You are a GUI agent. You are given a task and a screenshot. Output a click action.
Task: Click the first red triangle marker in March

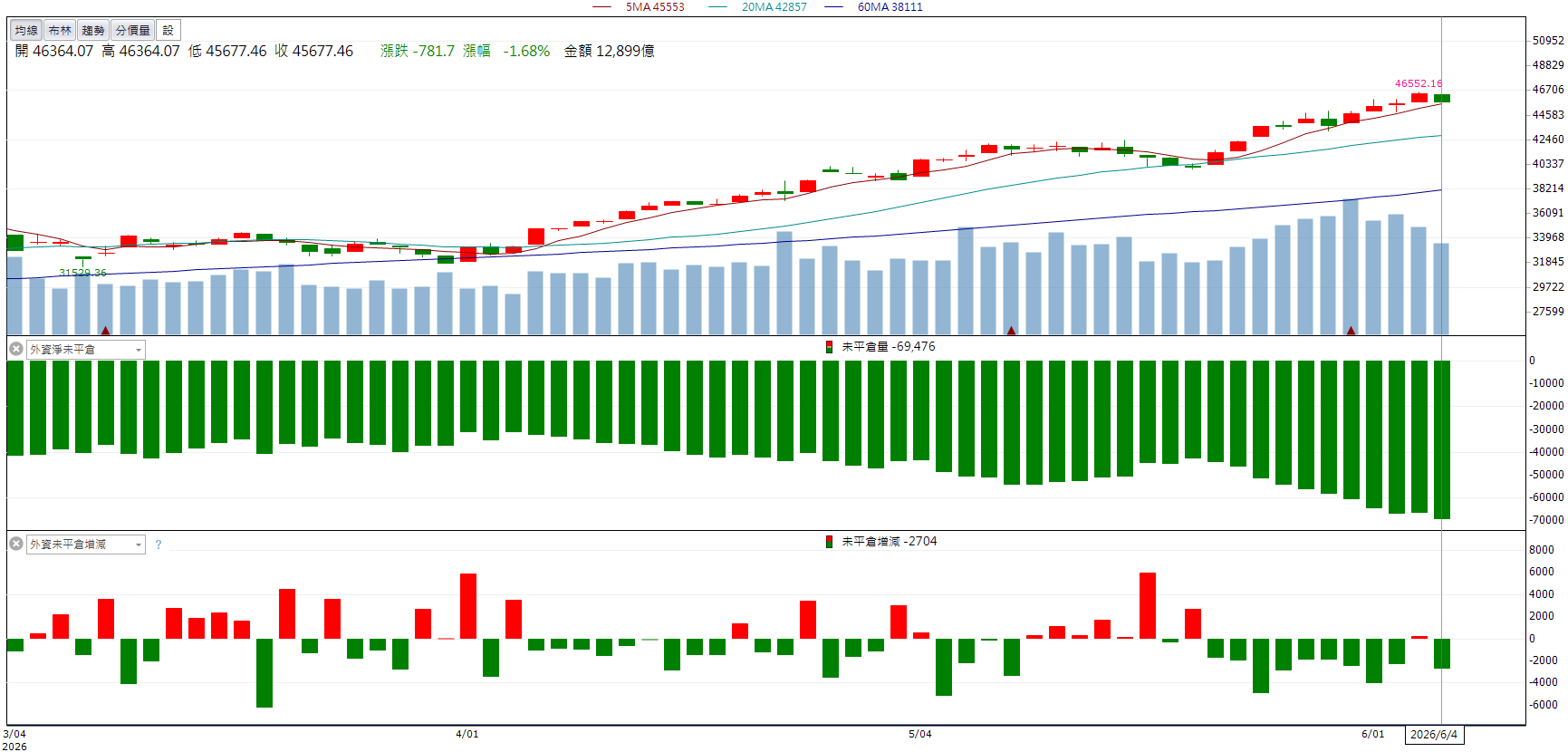(x=106, y=331)
